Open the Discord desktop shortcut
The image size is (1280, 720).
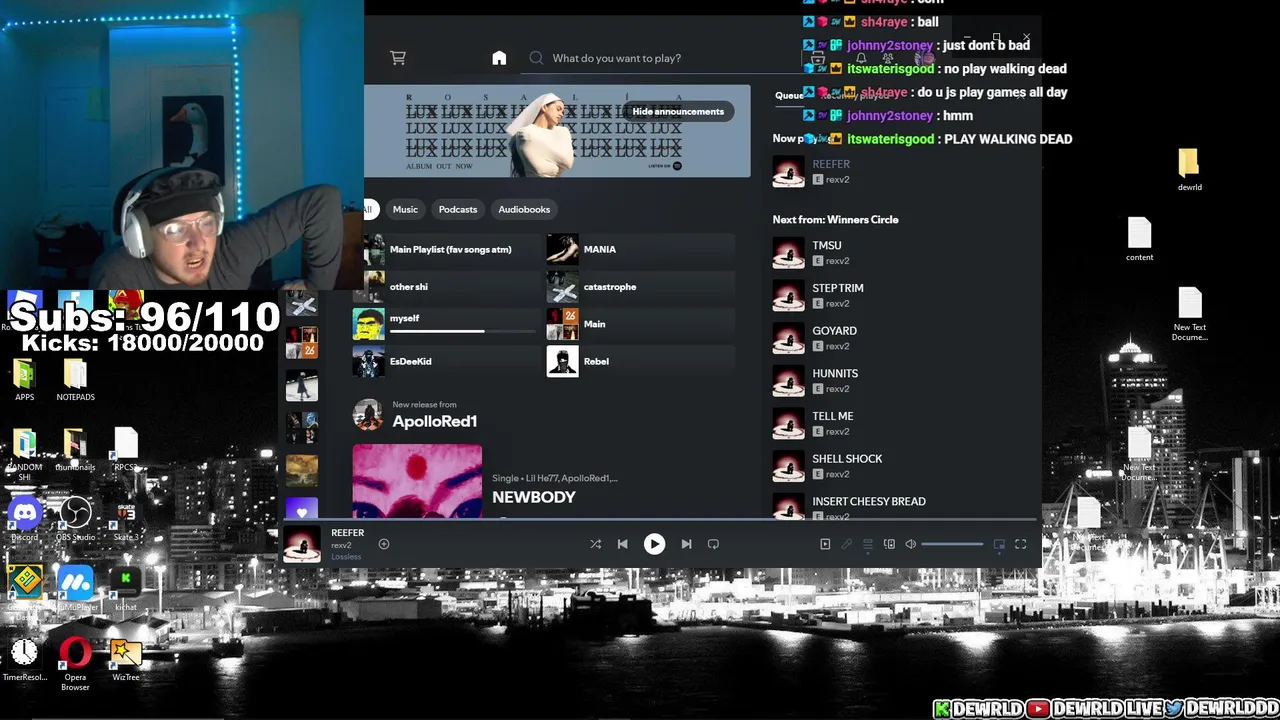pos(25,520)
